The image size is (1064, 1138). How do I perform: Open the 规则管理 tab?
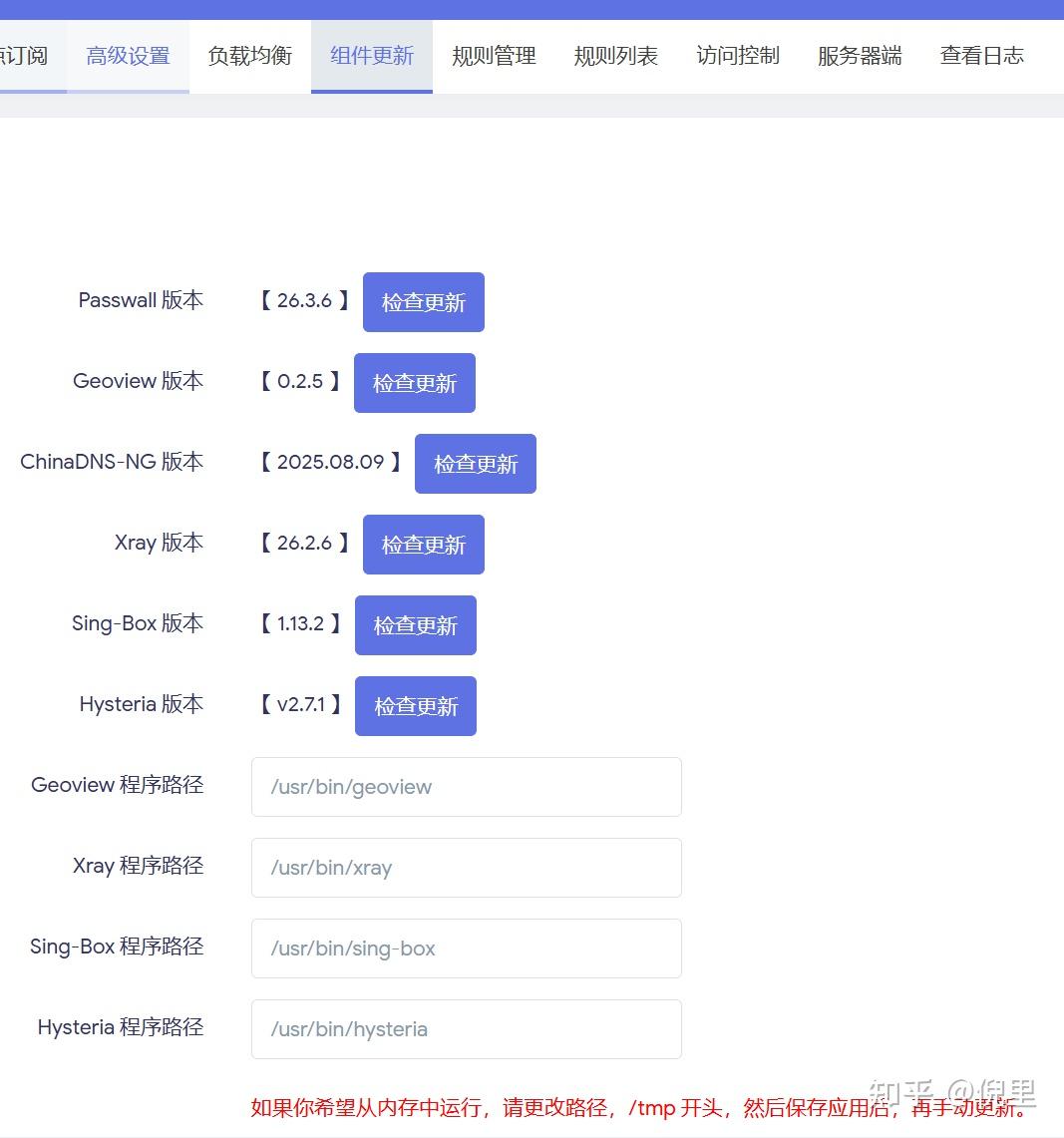tap(494, 56)
